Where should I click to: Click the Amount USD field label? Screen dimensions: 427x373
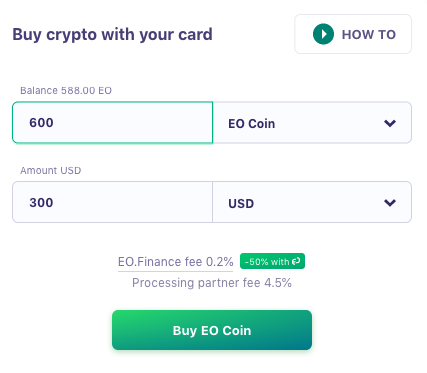coord(50,171)
